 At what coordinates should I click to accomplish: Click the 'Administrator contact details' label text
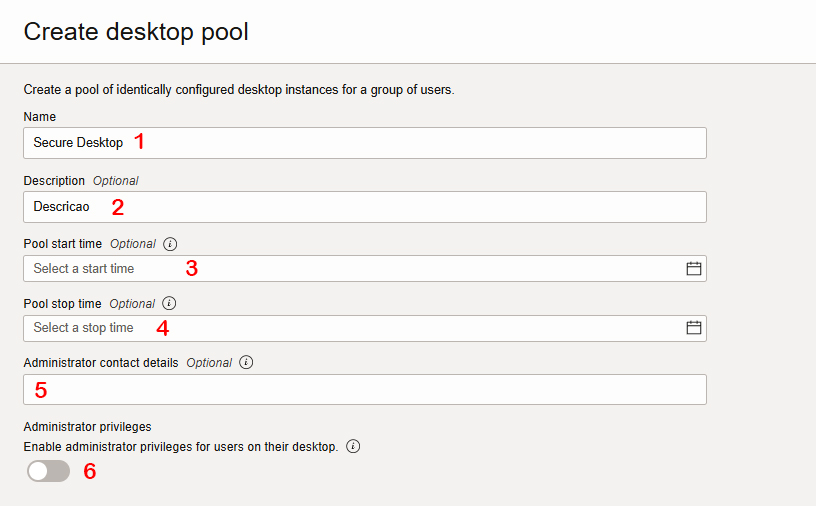pos(101,363)
